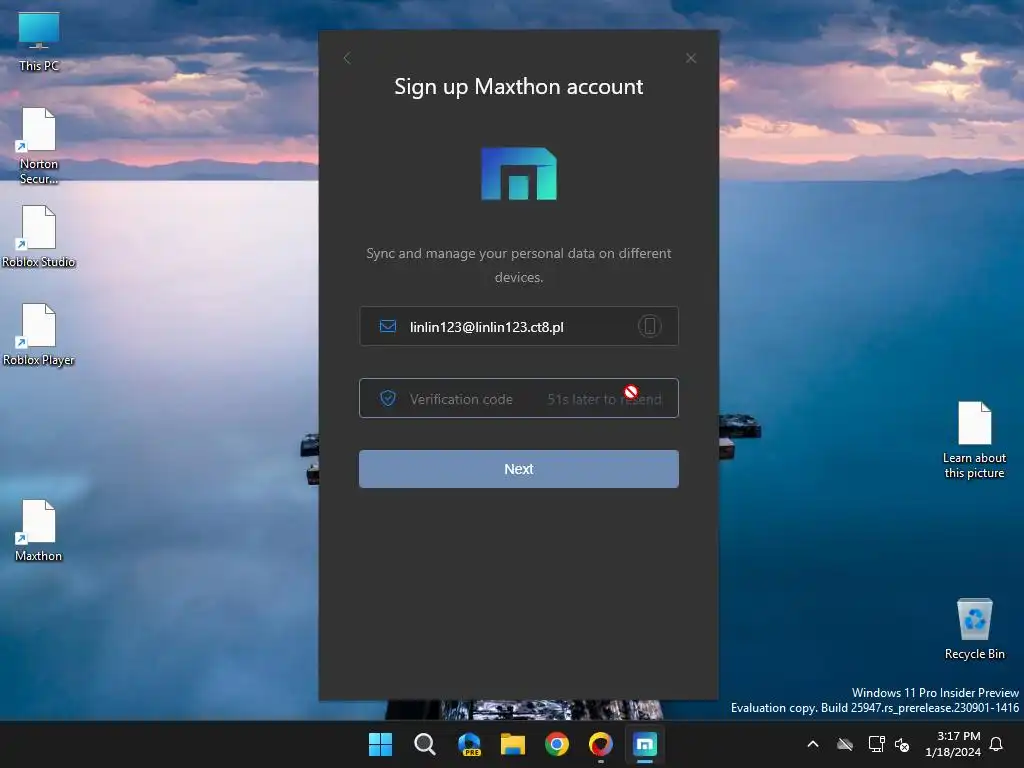
Task: Focus the Verification code field
Action: pyautogui.click(x=519, y=398)
